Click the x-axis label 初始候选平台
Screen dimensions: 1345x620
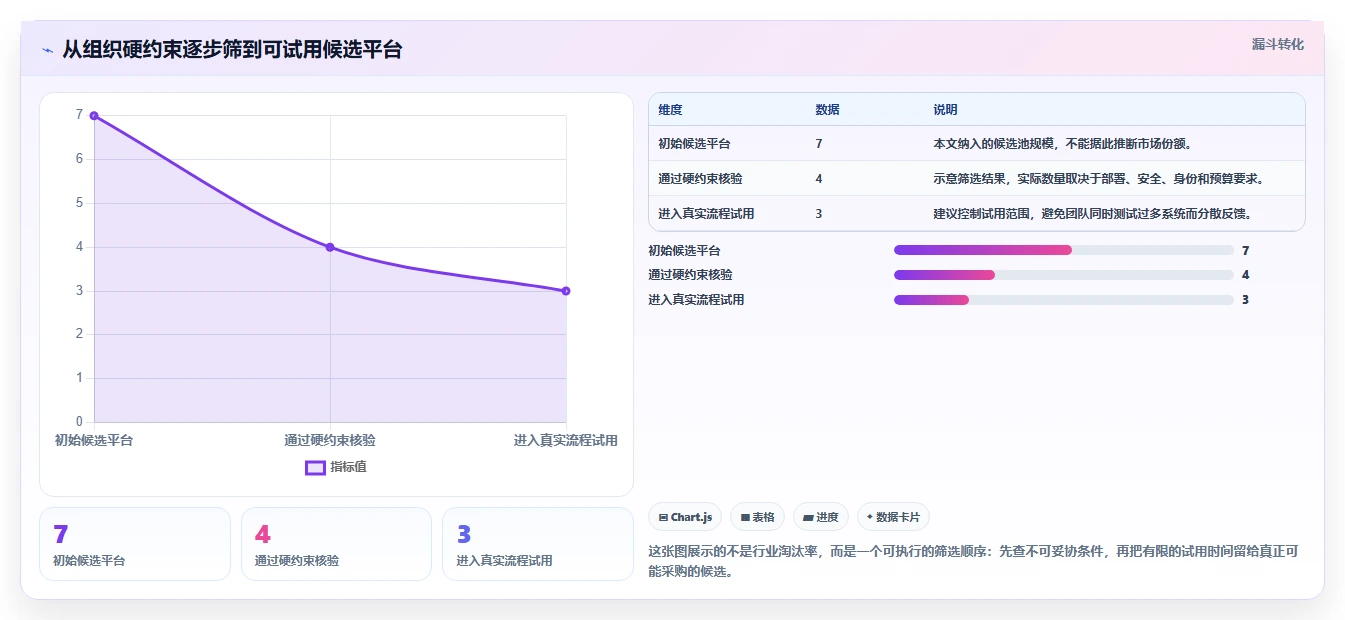(x=94, y=440)
